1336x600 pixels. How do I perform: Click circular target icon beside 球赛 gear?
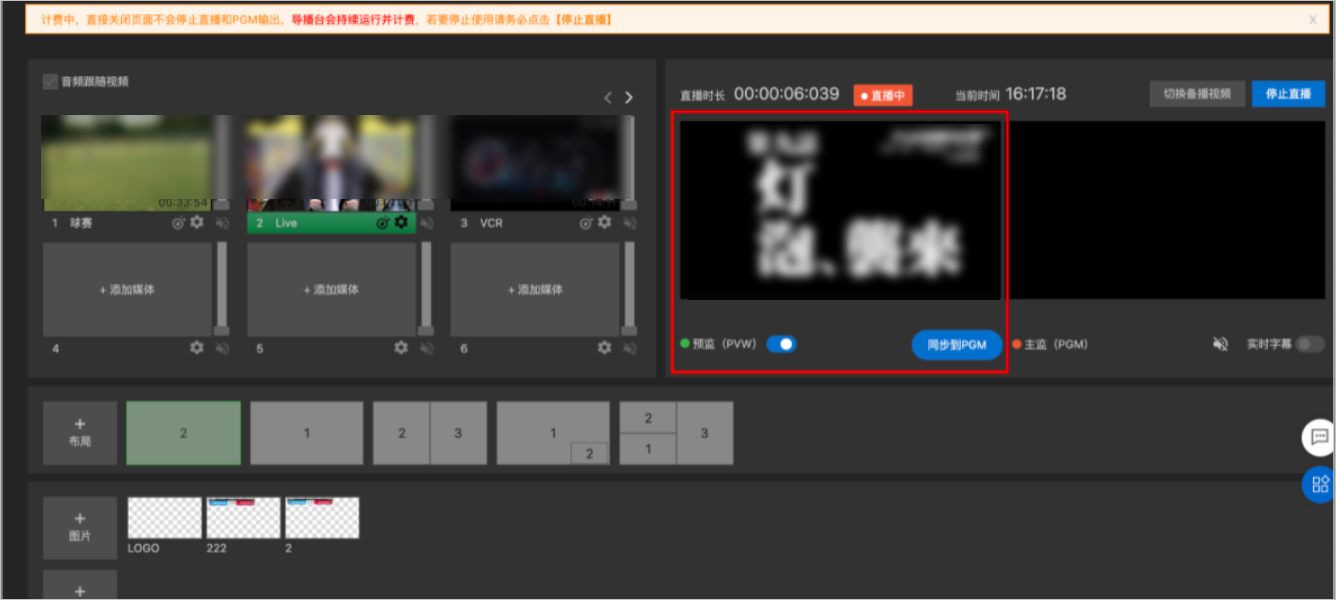point(179,223)
